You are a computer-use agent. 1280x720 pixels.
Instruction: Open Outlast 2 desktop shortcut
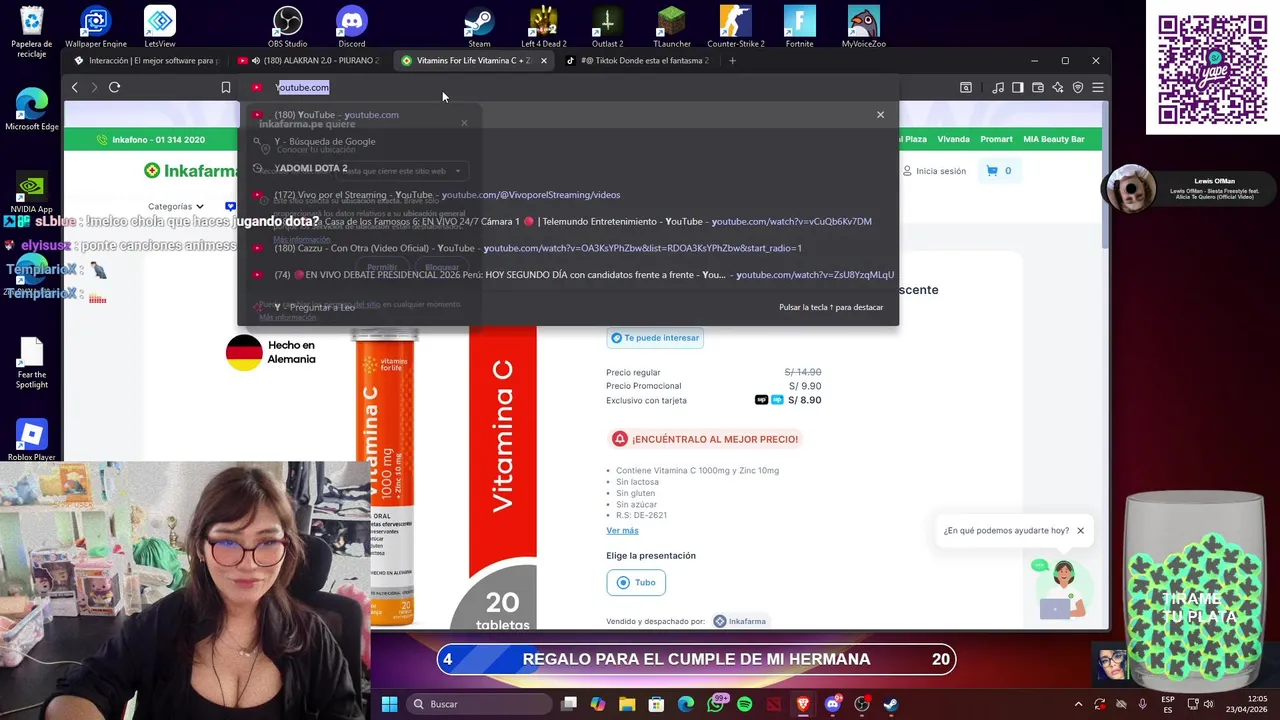[607, 27]
